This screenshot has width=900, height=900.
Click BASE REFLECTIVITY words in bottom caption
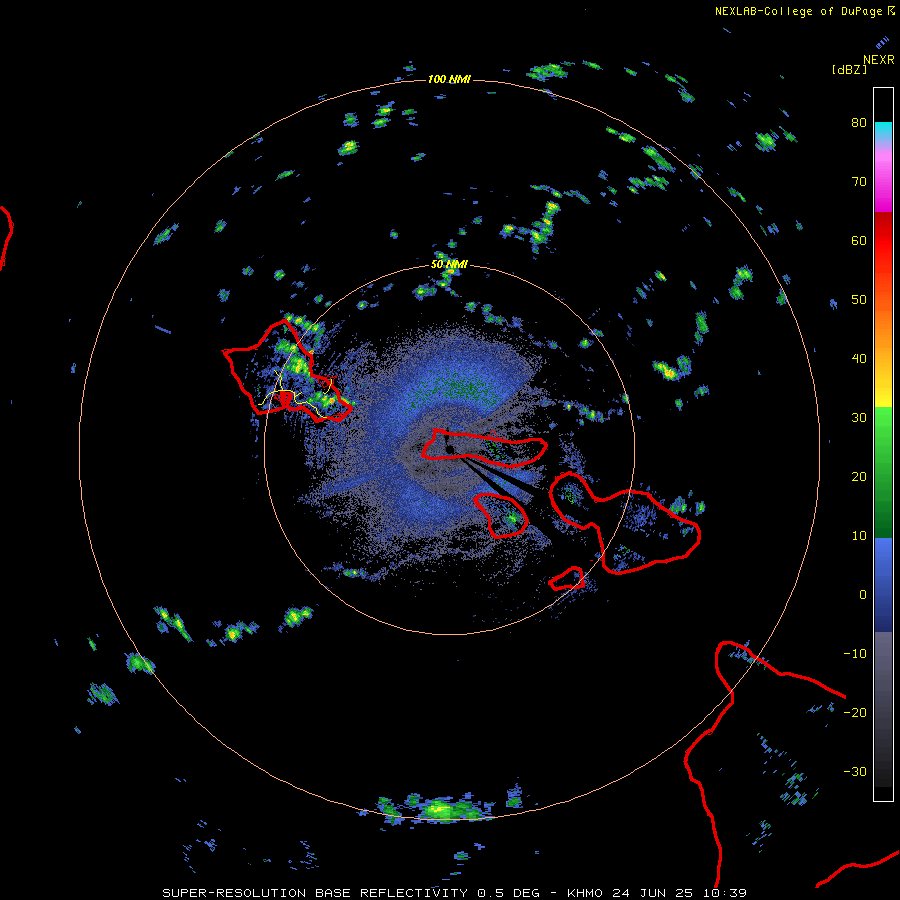click(391, 893)
